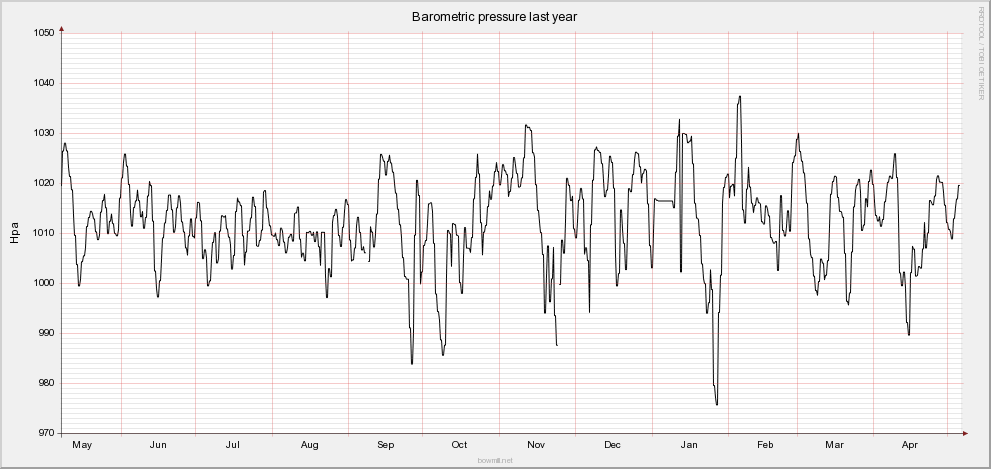Click the Aug month label
Screen dimensions: 991x469
pos(309,444)
